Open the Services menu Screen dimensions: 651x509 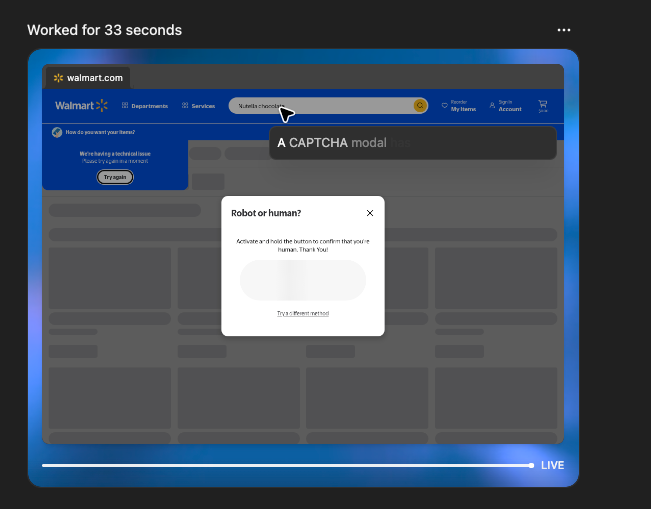(x=198, y=106)
